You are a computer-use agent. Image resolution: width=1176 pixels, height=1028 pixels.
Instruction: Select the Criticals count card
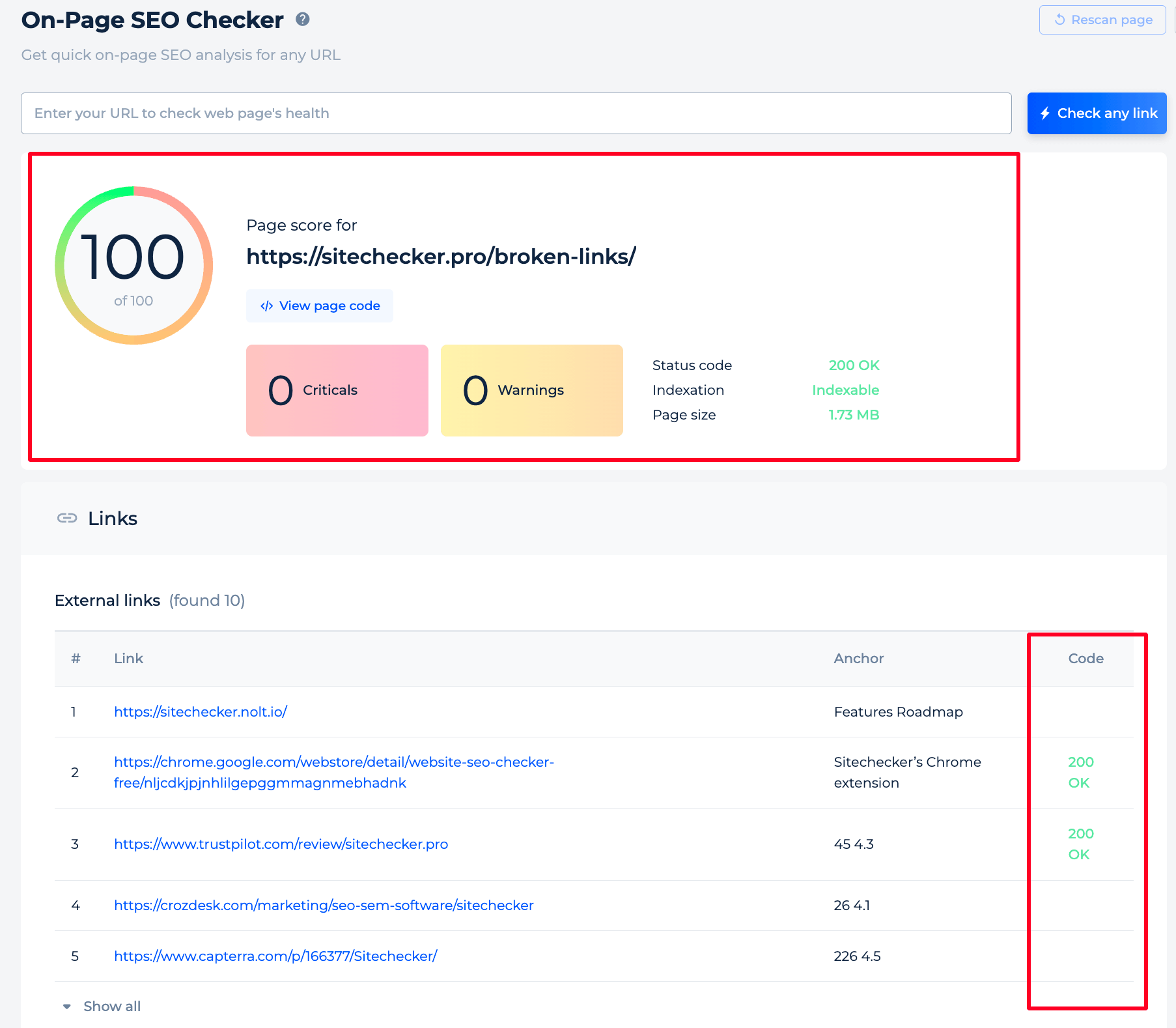337,390
